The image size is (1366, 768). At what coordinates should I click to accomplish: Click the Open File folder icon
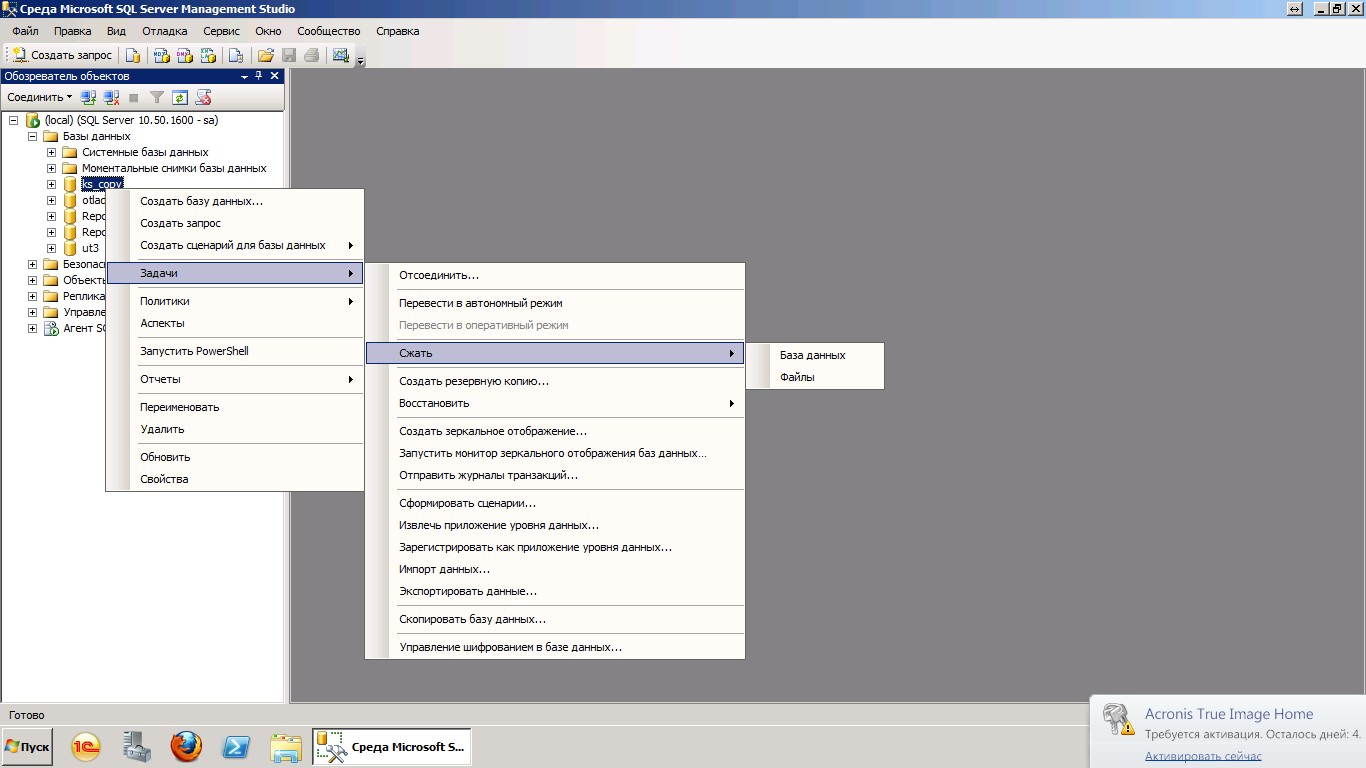pos(265,55)
